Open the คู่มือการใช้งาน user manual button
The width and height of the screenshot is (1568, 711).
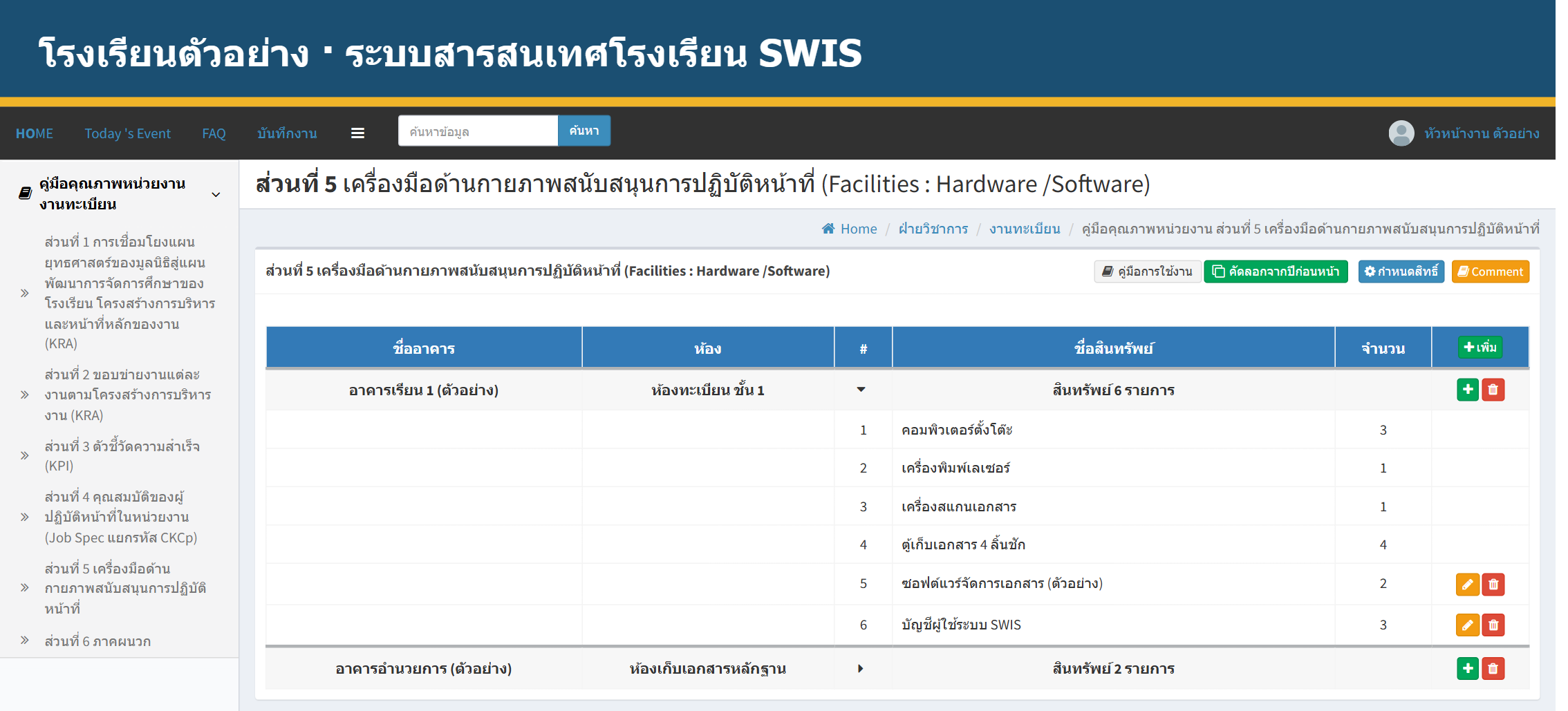tap(1147, 272)
